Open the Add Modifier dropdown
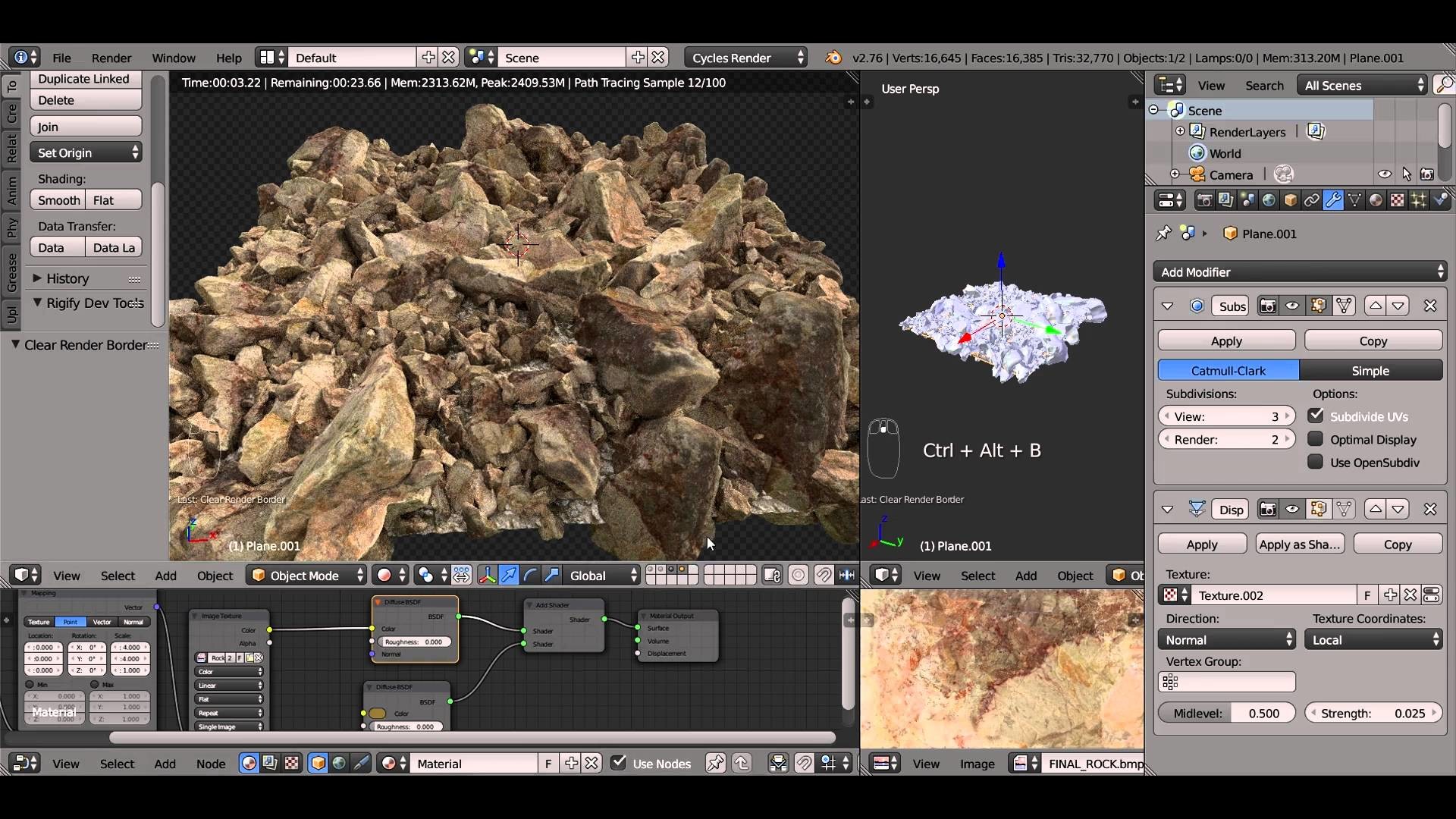The height and width of the screenshot is (819, 1456). point(1300,271)
